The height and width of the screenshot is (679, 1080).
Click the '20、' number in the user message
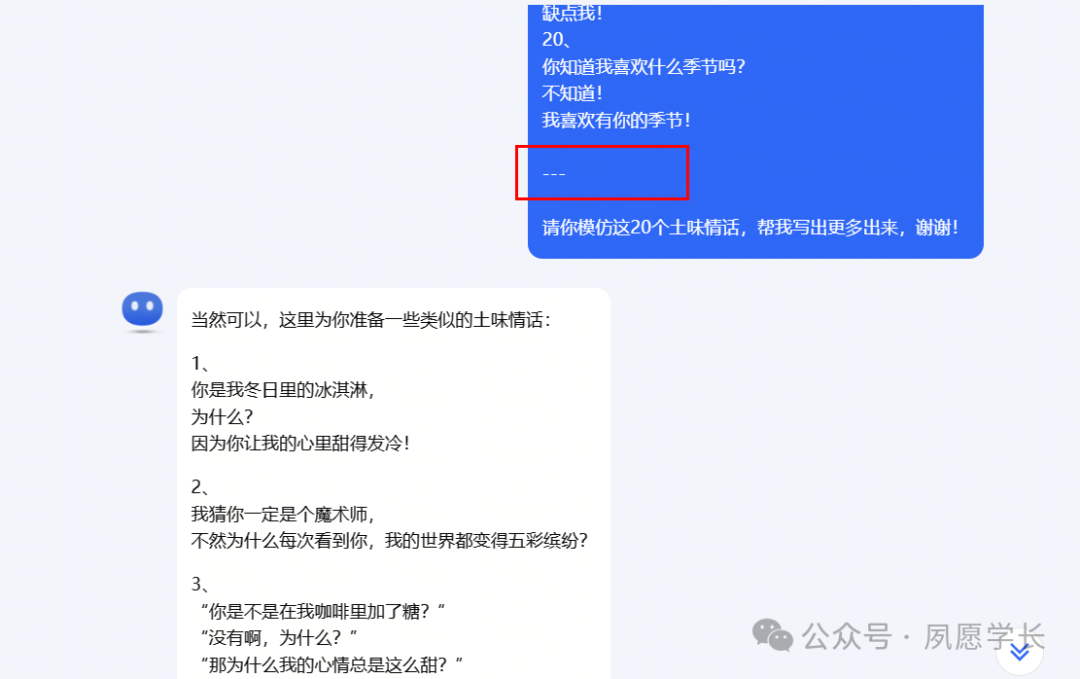click(x=556, y=40)
